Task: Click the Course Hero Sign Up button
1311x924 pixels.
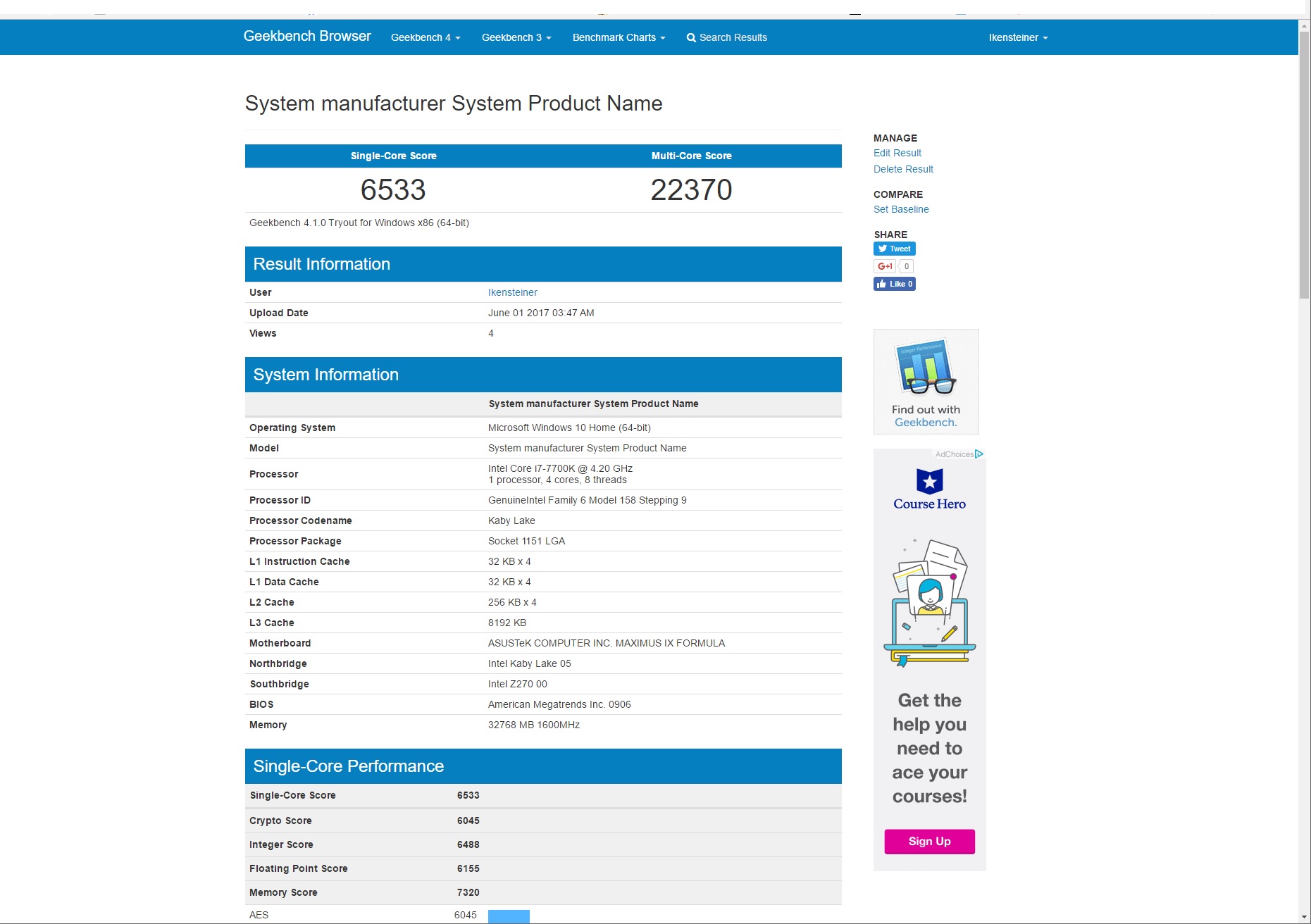Action: coord(929,841)
